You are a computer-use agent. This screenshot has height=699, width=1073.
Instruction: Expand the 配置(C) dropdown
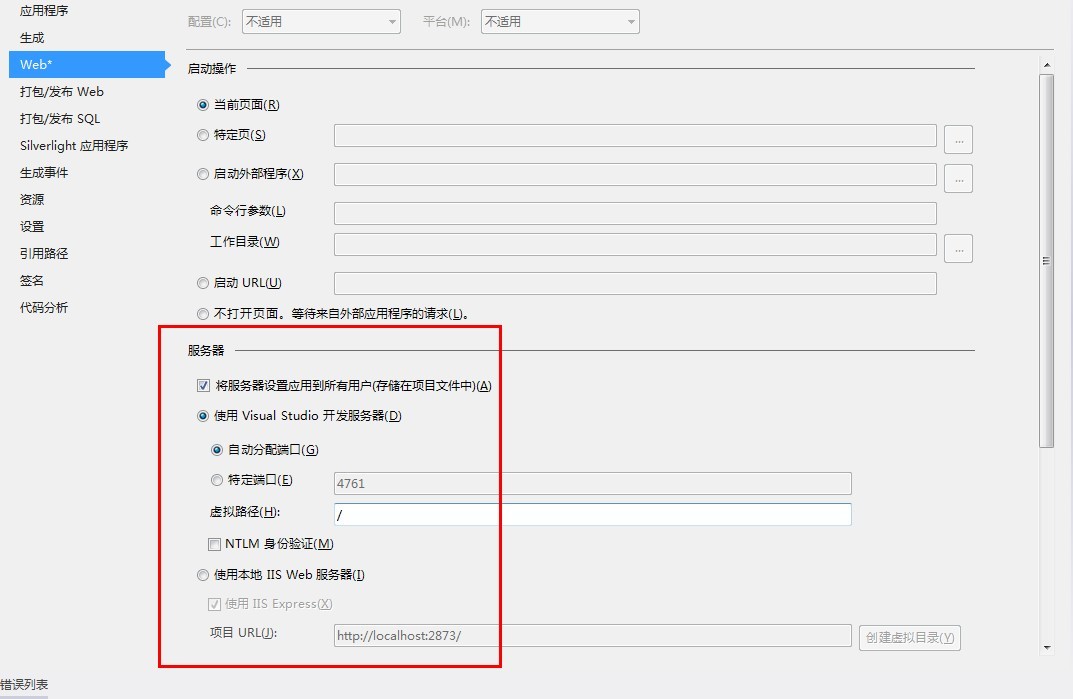click(x=321, y=22)
